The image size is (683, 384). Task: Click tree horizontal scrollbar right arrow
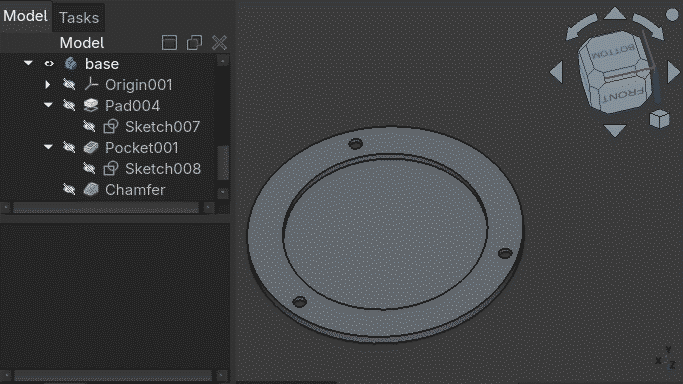[x=208, y=208]
